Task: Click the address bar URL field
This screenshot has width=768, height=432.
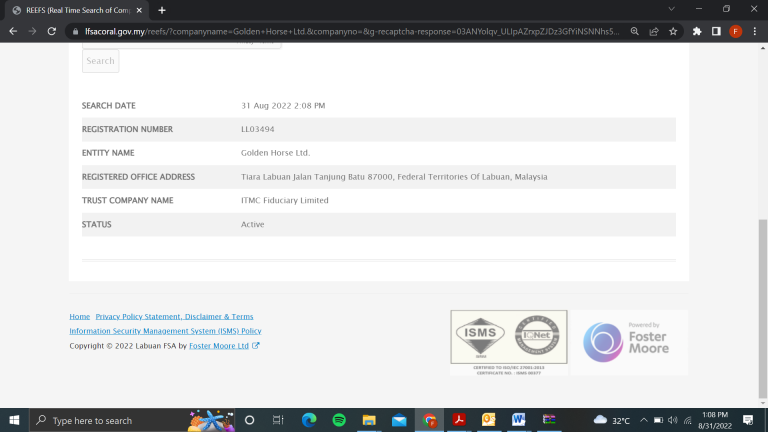Action: tap(350, 31)
